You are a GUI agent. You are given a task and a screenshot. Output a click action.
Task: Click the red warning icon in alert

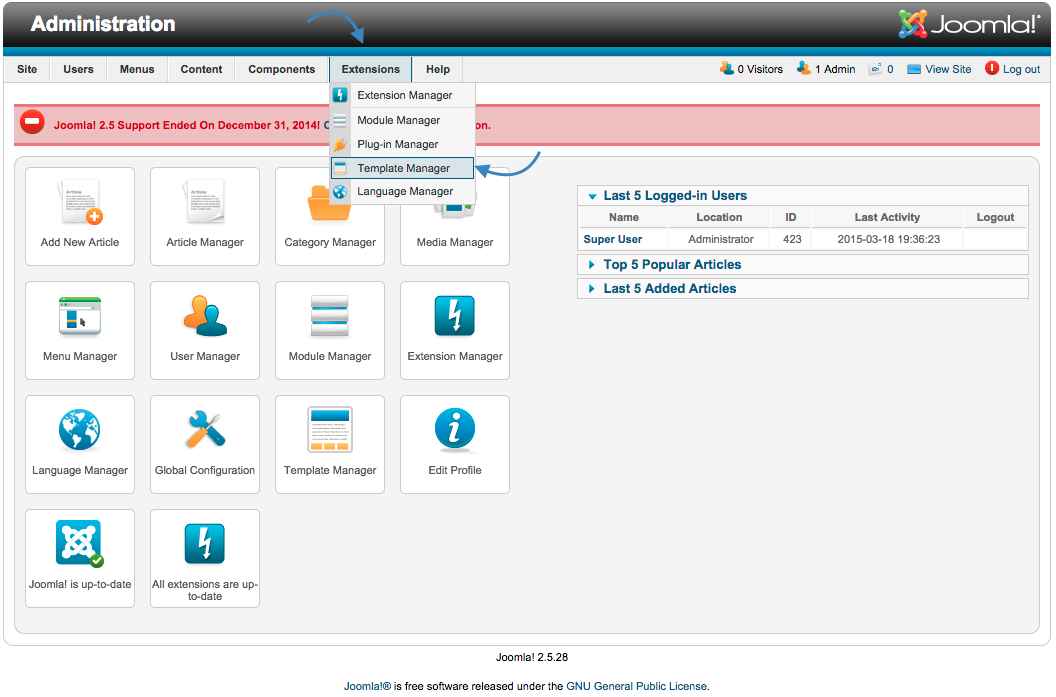tap(32, 122)
